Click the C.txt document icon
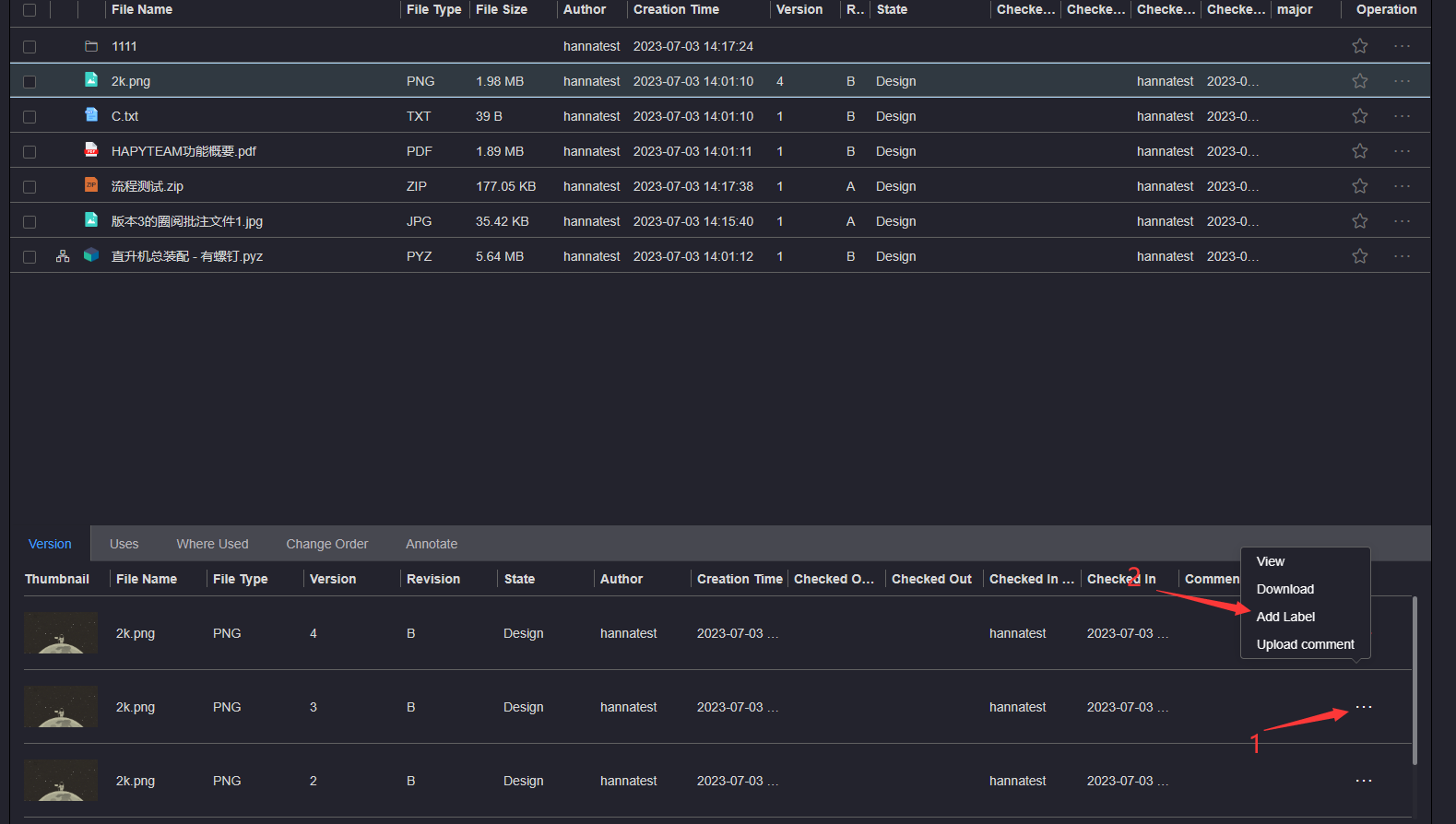Image resolution: width=1456 pixels, height=824 pixels. coord(91,115)
